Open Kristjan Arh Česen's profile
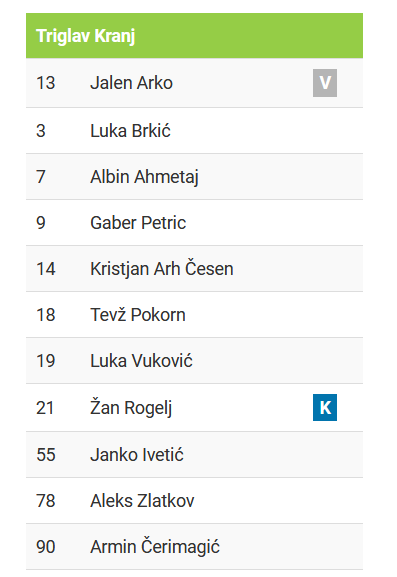The width and height of the screenshot is (397, 577). (x=162, y=269)
